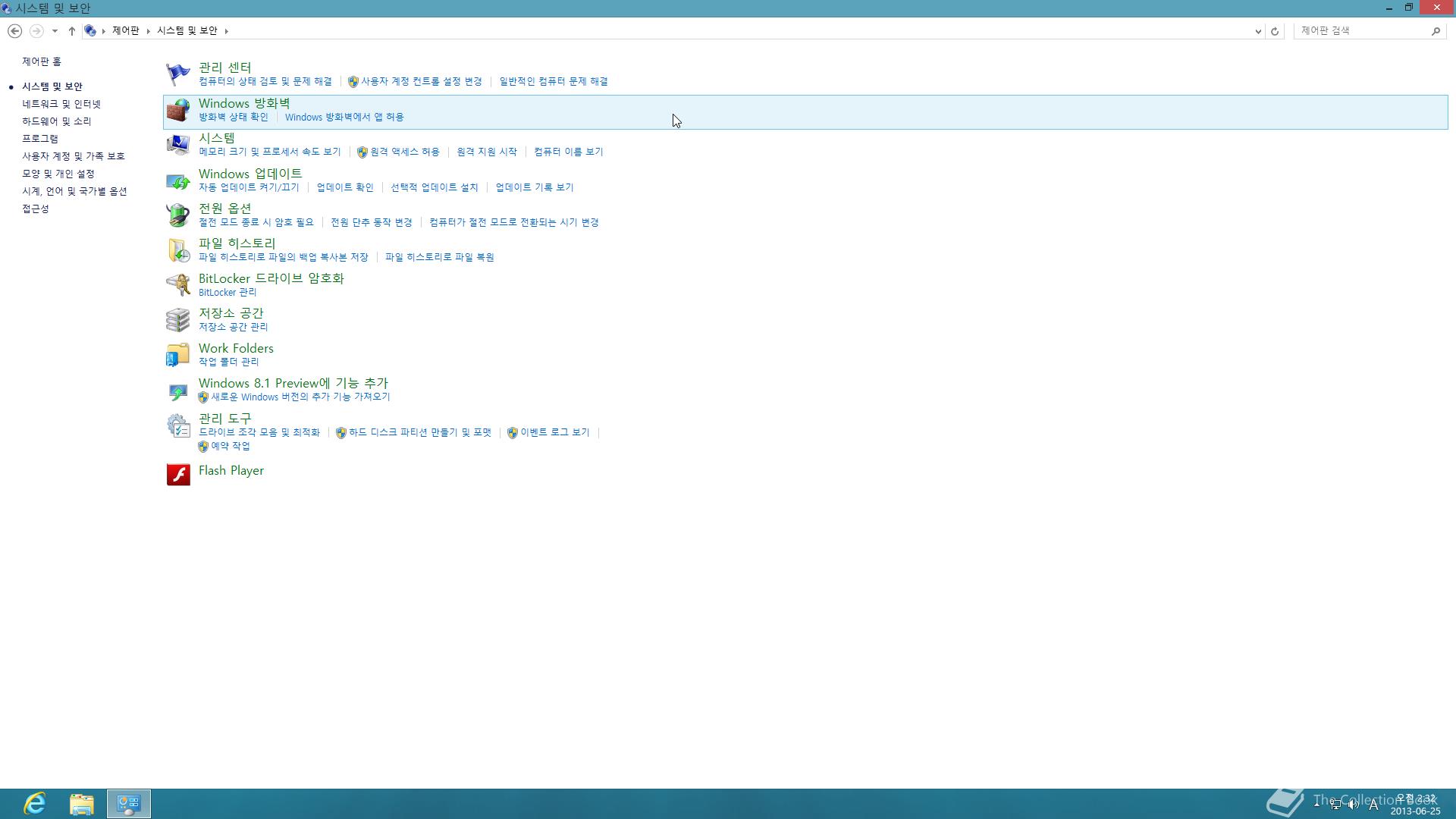Click the Control Panel taskbar button

129,804
